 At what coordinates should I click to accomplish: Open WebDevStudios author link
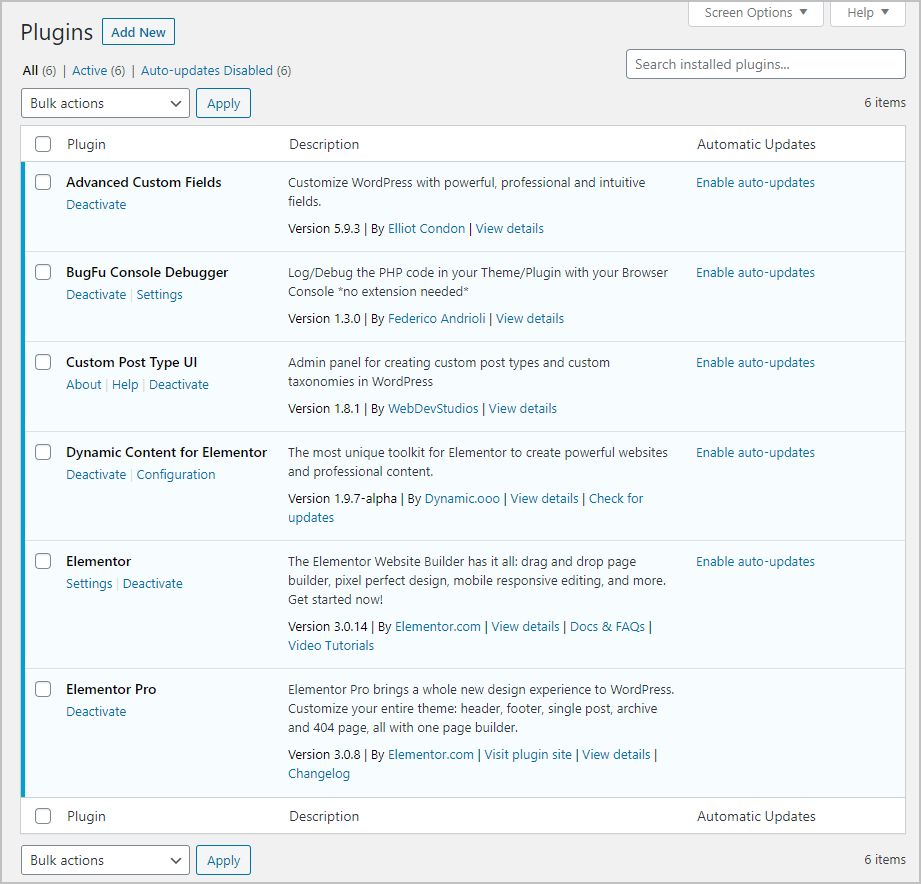433,408
